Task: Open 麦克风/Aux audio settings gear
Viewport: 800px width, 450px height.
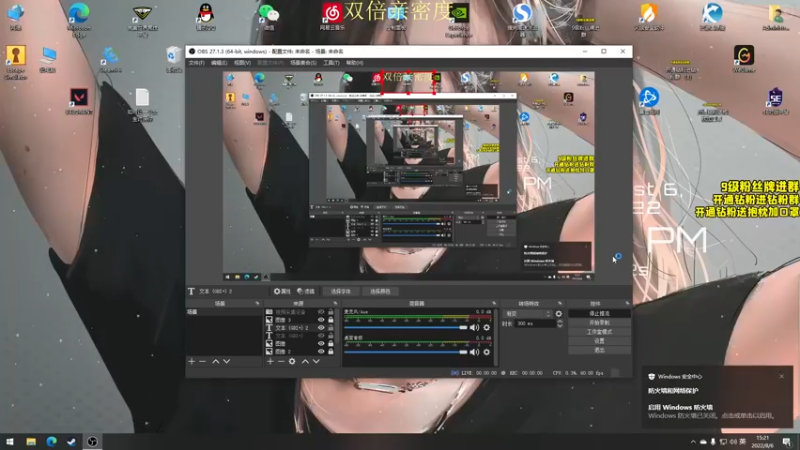Action: 487,328
